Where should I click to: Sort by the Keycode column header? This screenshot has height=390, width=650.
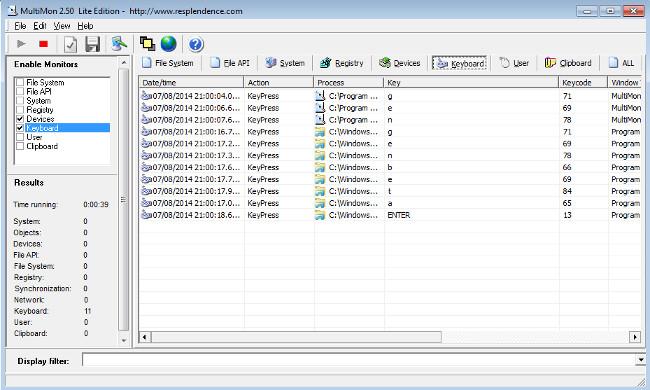[583, 82]
